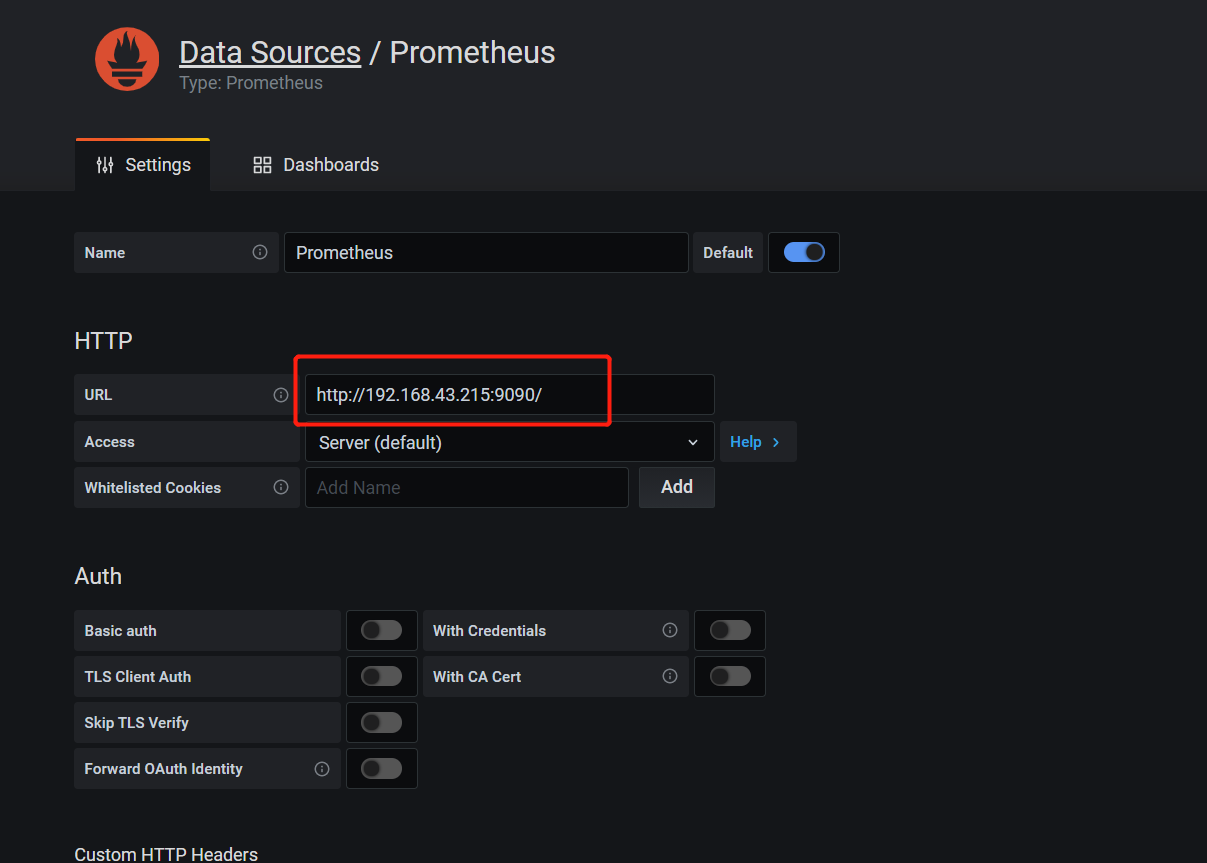This screenshot has width=1207, height=863.
Task: Expand the Help section next to Access
Action: (x=758, y=442)
